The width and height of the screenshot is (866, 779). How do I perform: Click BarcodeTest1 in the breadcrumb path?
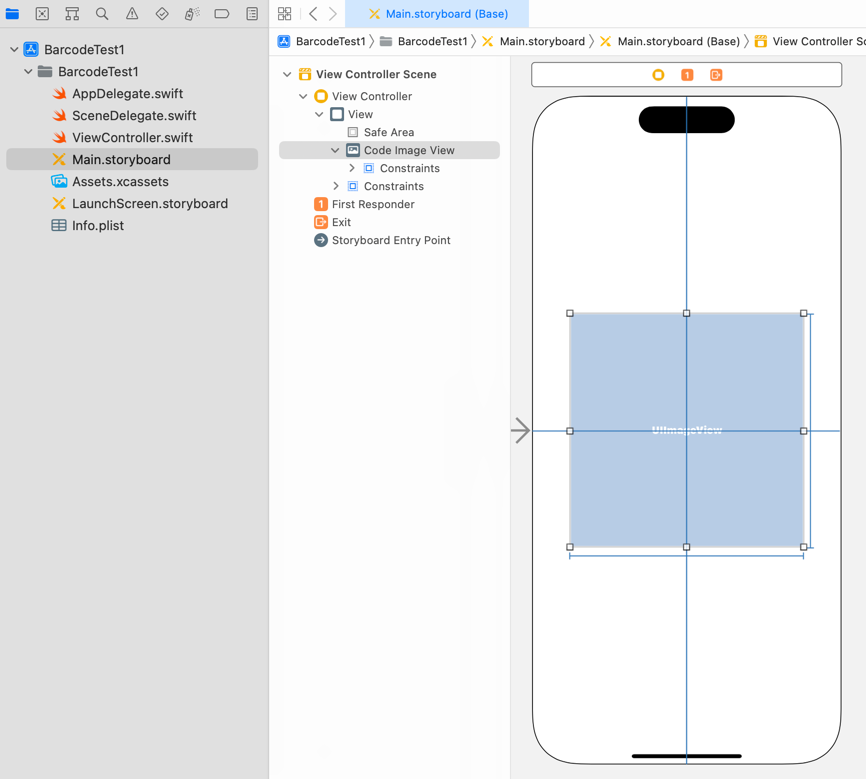pos(330,41)
